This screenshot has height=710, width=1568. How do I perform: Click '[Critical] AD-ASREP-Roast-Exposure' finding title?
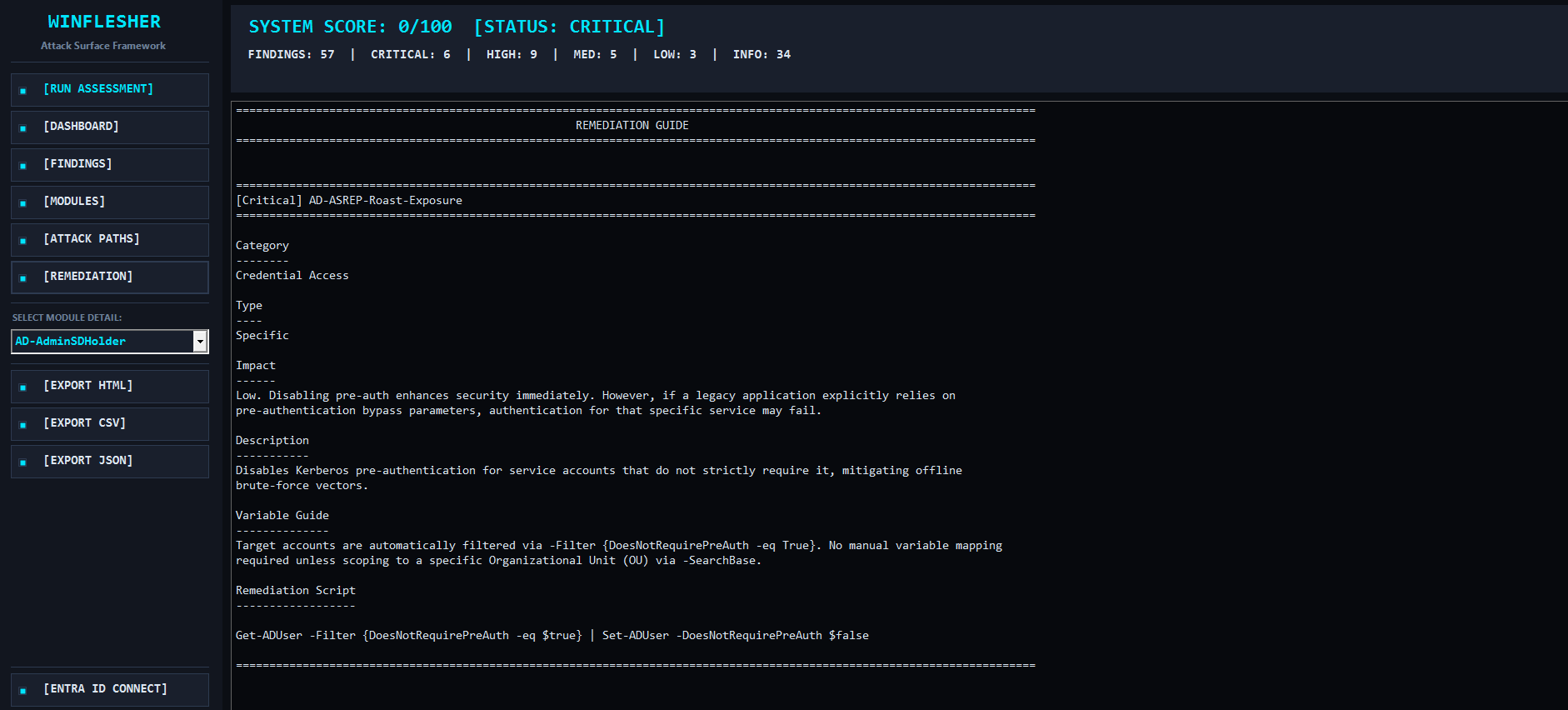[x=349, y=200]
